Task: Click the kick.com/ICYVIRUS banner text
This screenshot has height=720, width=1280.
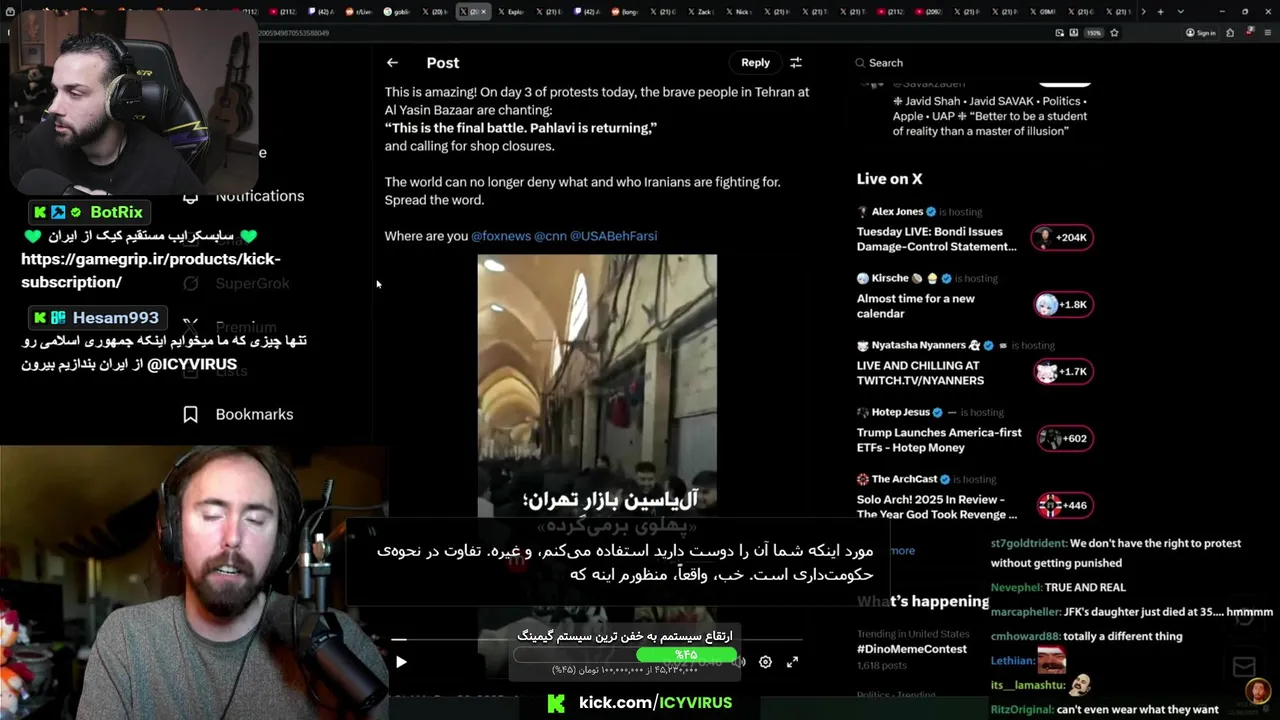Action: [655, 703]
